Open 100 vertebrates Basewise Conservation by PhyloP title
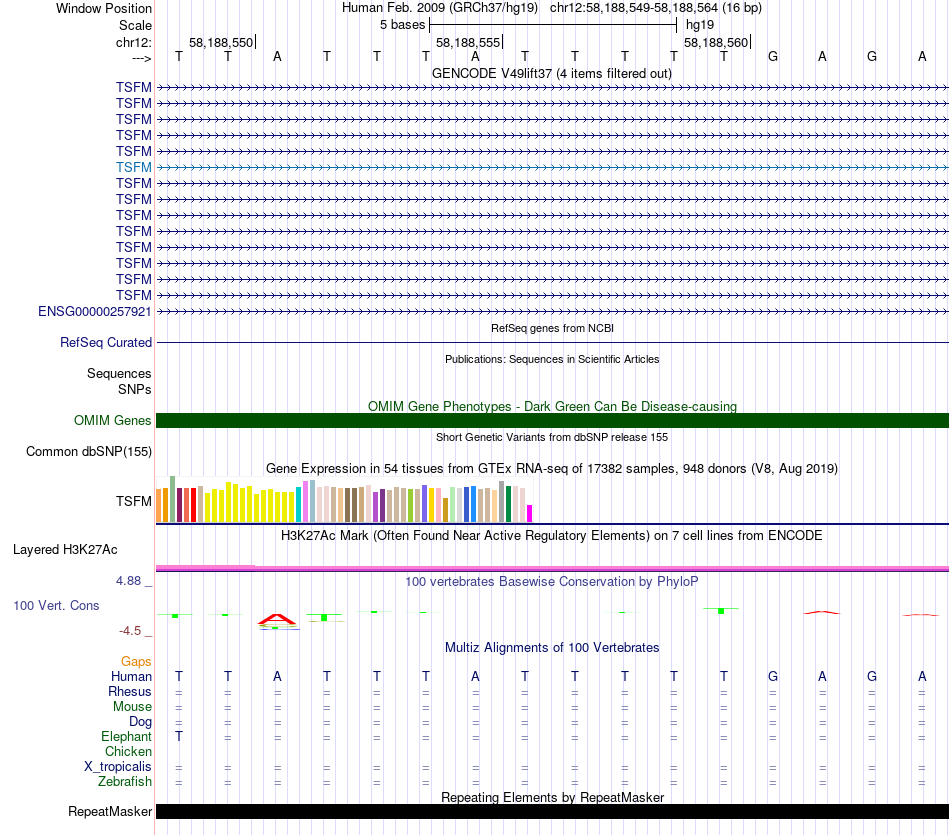 point(552,582)
